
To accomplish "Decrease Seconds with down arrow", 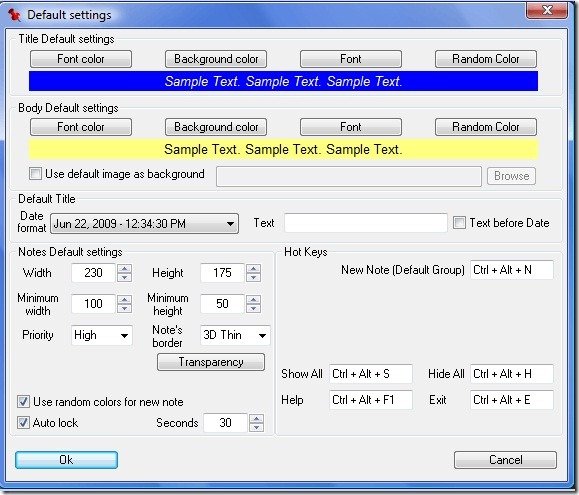I will 256,427.
